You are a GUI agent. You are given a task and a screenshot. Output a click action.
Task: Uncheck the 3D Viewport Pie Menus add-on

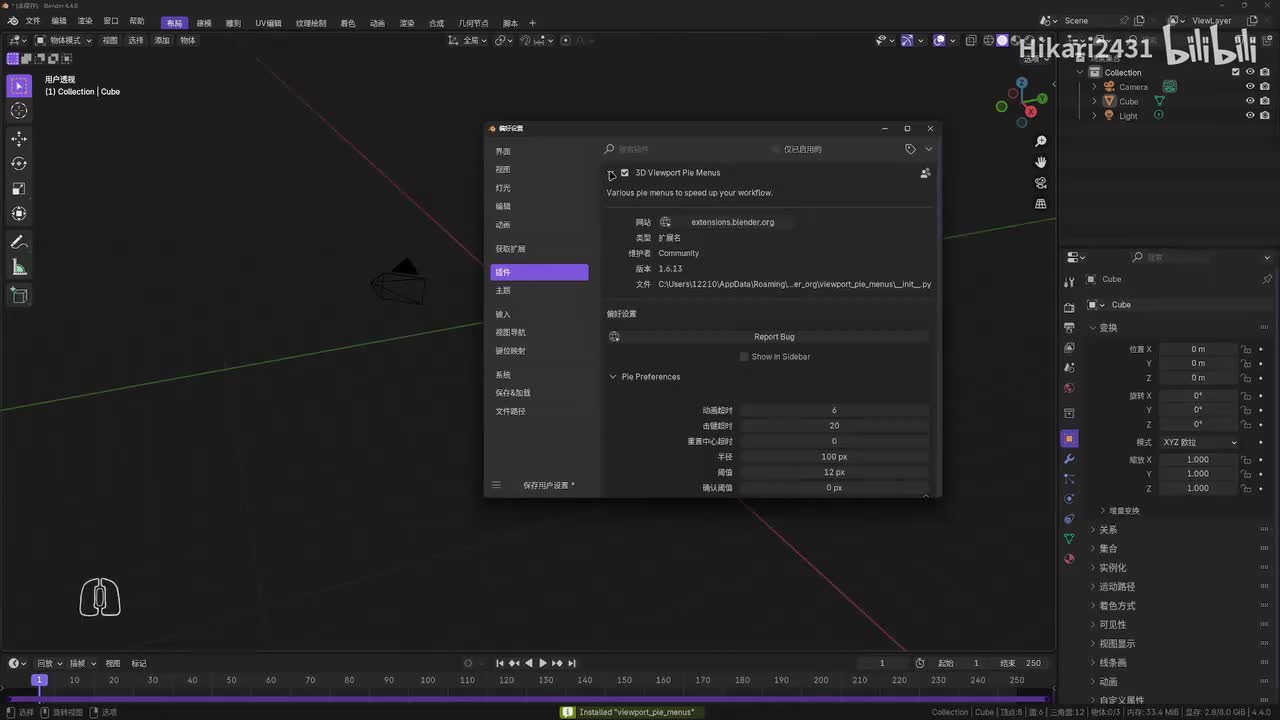pos(625,173)
